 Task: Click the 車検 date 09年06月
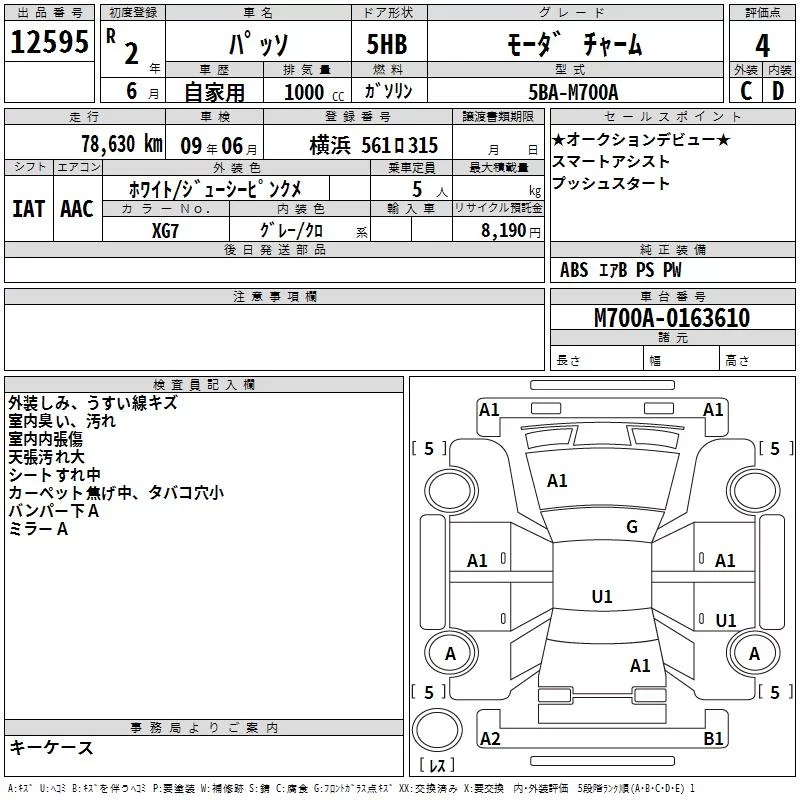219,146
